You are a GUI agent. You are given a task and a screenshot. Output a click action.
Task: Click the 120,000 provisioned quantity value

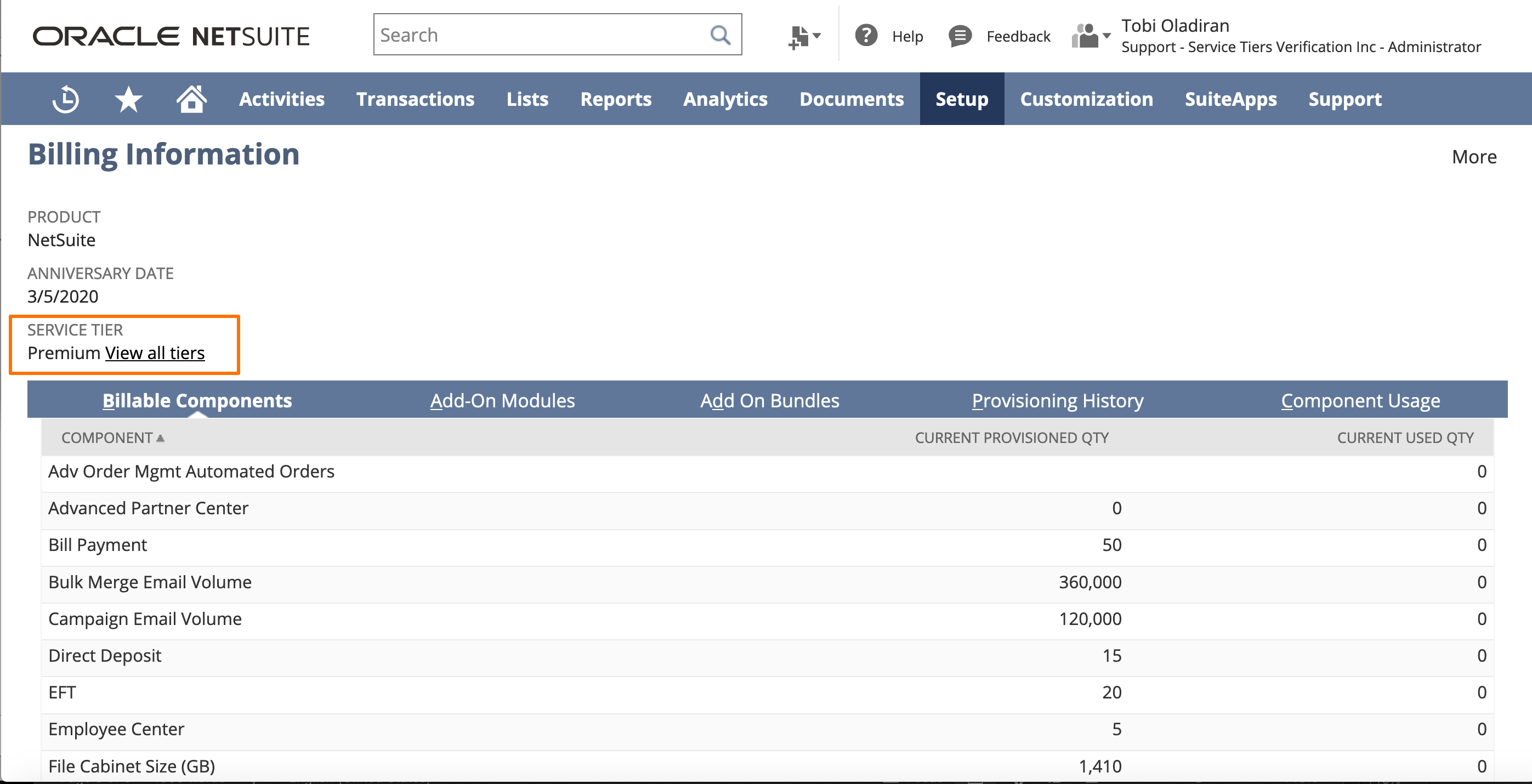1090,618
